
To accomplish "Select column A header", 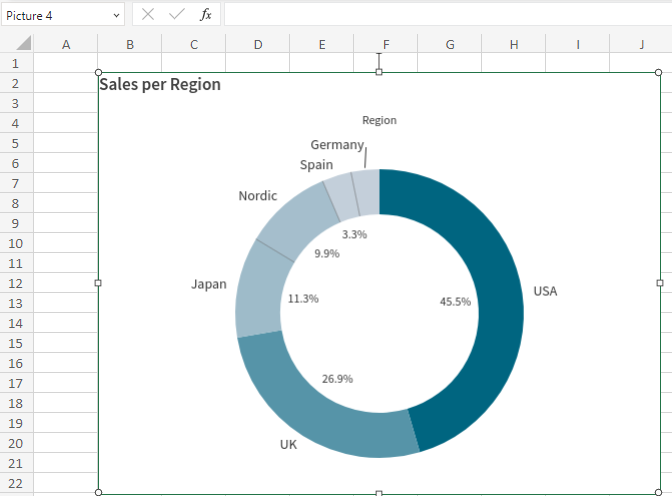I will click(66, 44).
